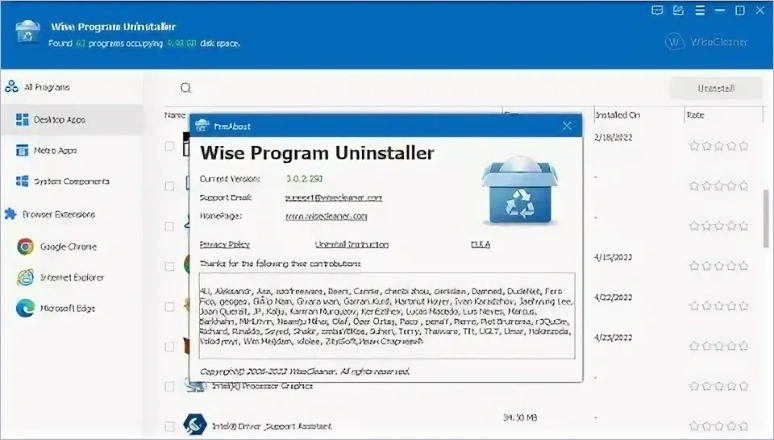Screen dimensions: 774x440
Task: Tick Intel Processor Graphics checkbox
Action: pos(169,386)
